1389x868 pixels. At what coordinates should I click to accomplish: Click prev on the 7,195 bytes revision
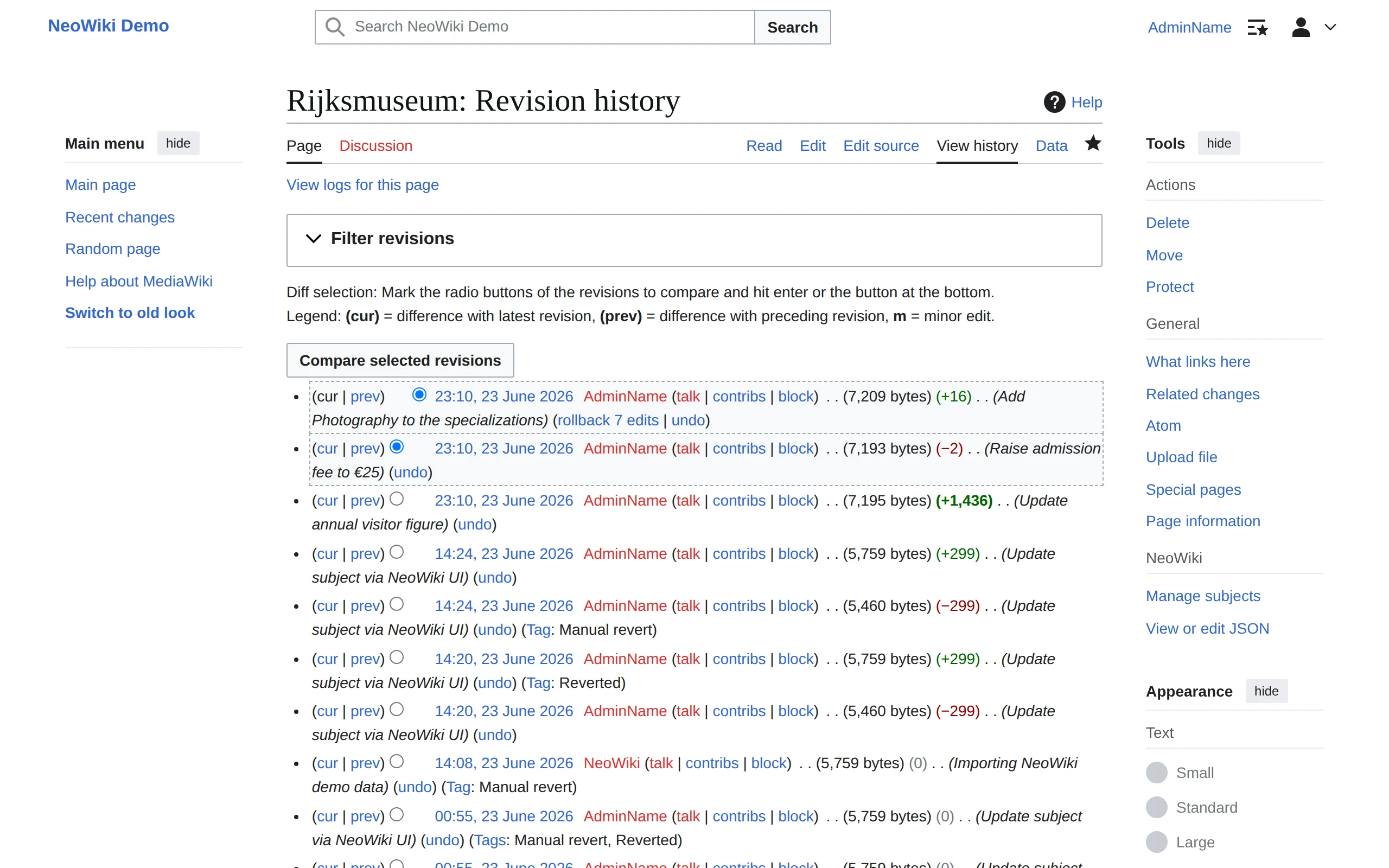coord(365,501)
